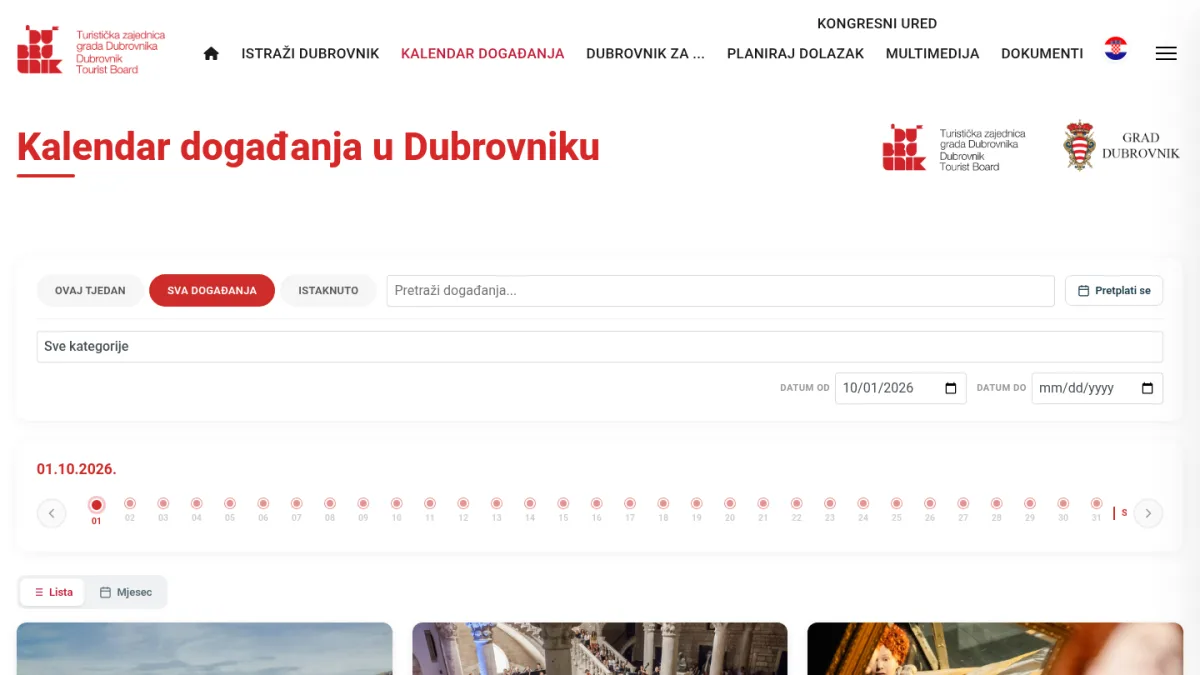
Task: Open DOKUMENTI menu
Action: [x=1042, y=54]
